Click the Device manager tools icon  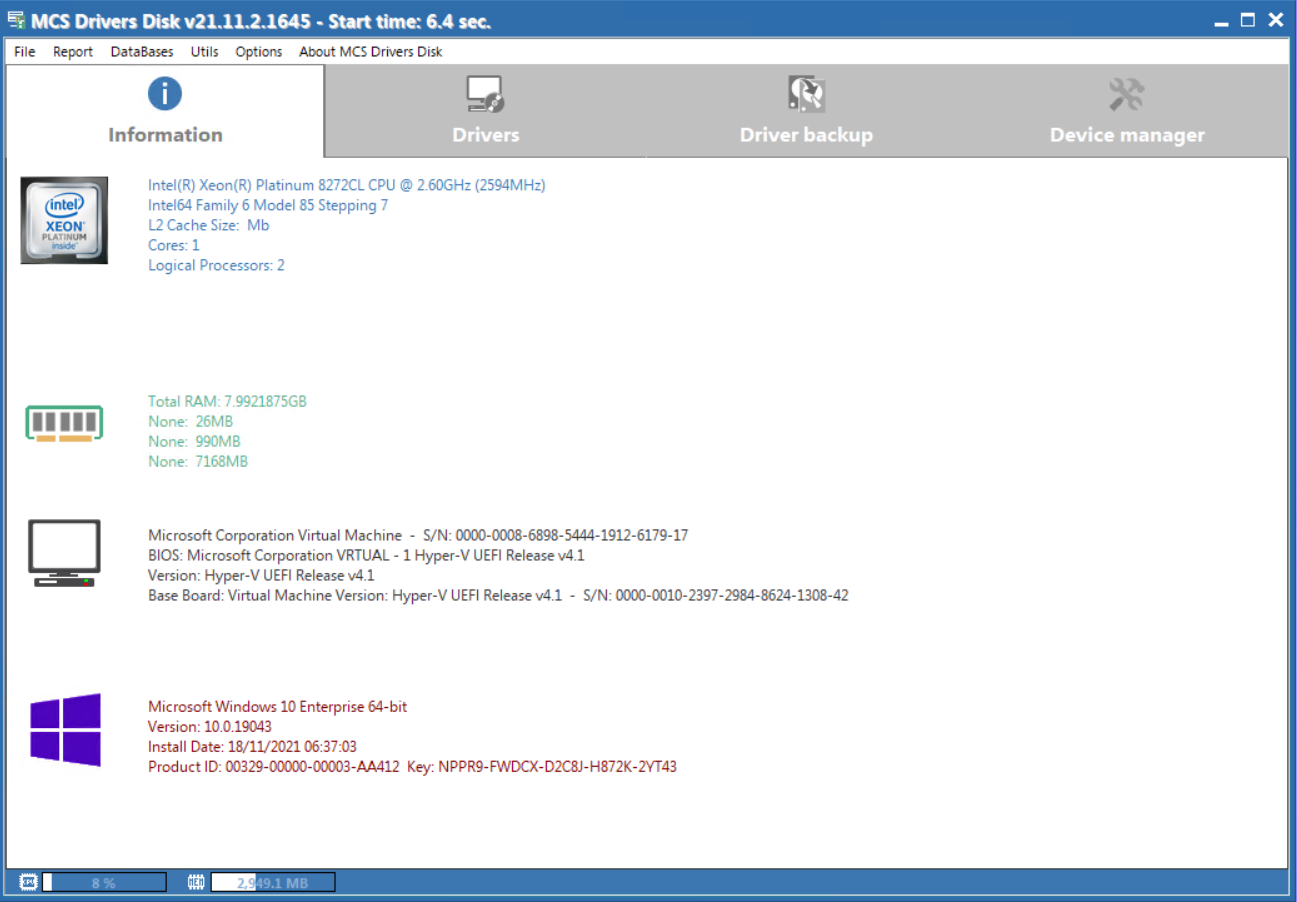point(1127,95)
